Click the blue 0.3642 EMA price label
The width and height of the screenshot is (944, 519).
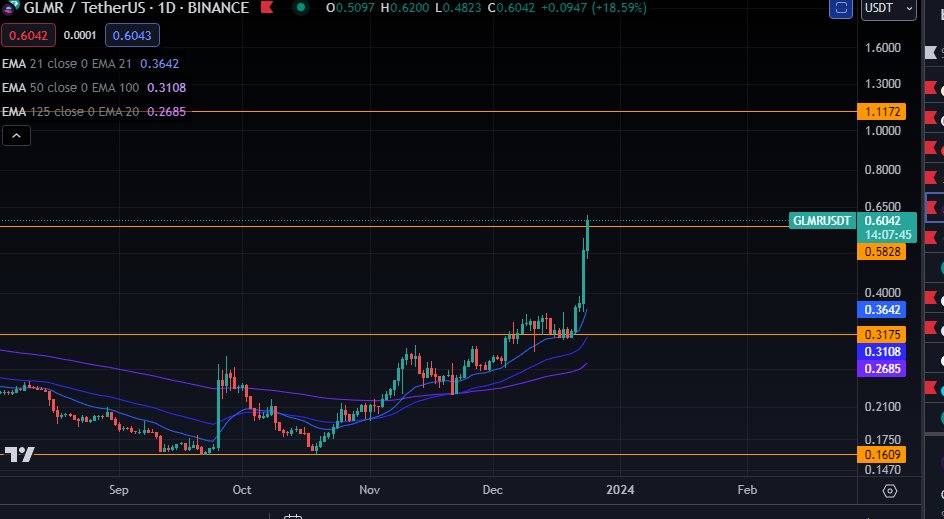881,309
